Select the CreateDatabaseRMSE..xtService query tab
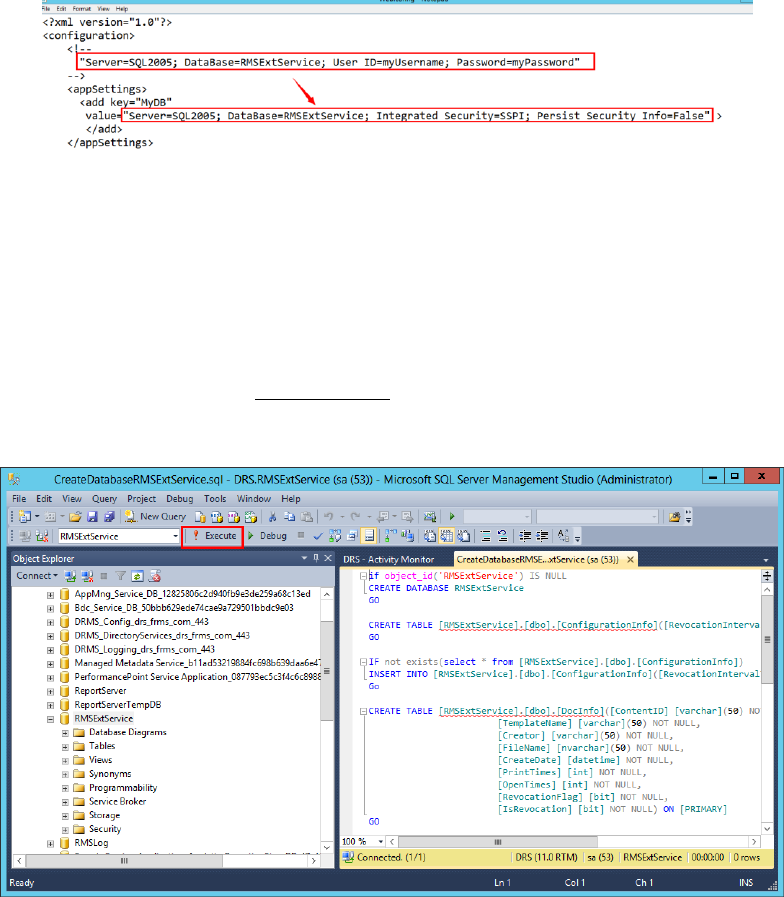Screen dimensions: 784x897 click(x=537, y=559)
